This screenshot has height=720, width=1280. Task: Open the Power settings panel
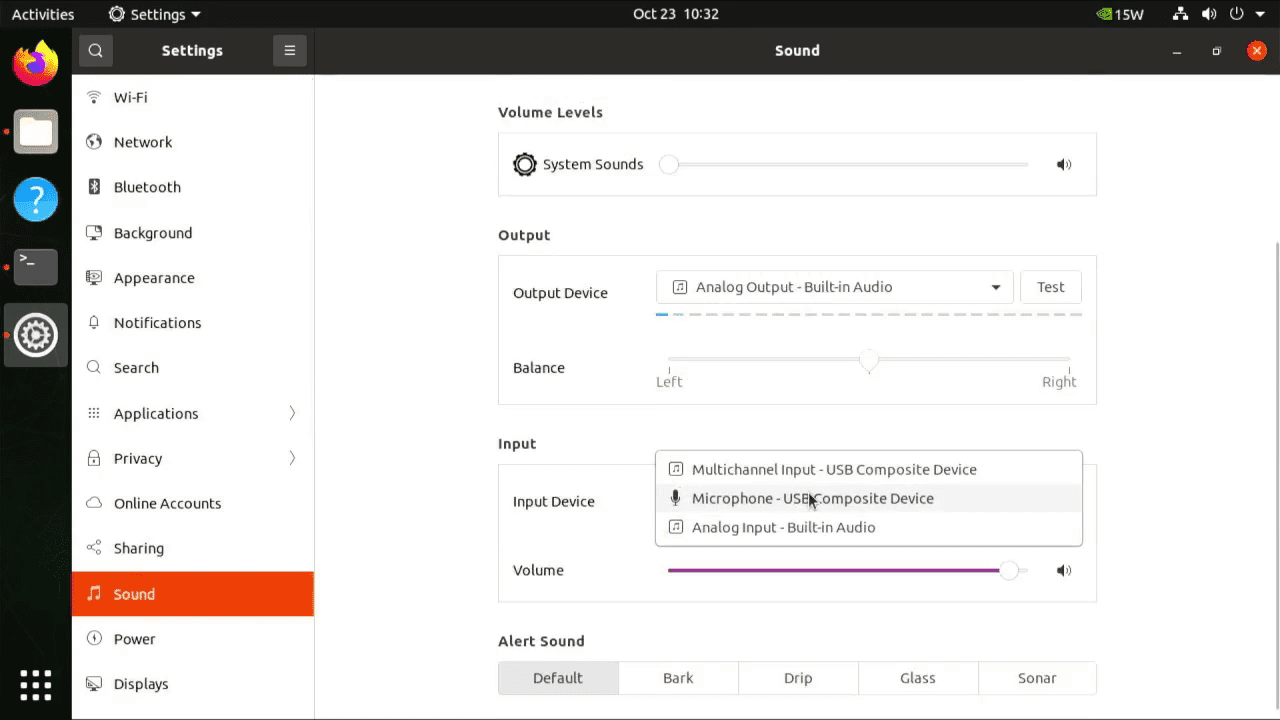[x=134, y=639]
